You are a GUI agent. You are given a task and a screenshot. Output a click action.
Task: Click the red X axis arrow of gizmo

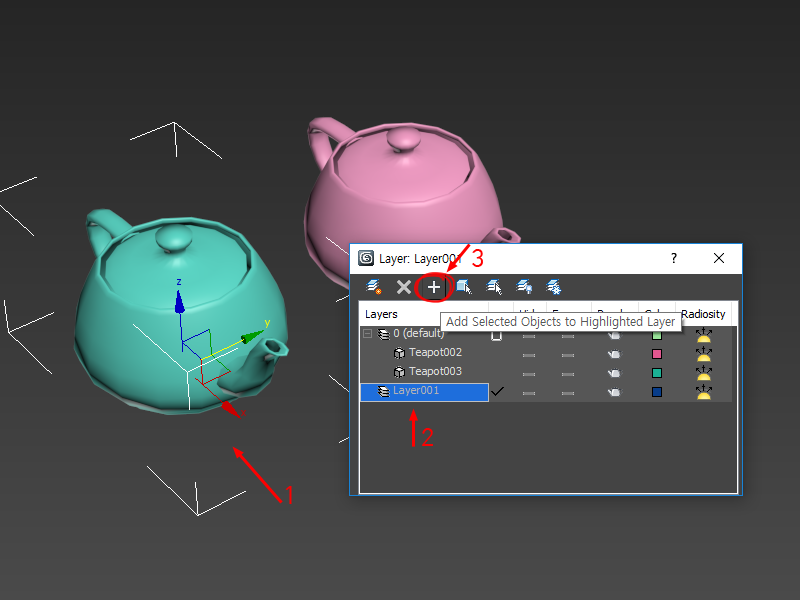pyautogui.click(x=231, y=409)
